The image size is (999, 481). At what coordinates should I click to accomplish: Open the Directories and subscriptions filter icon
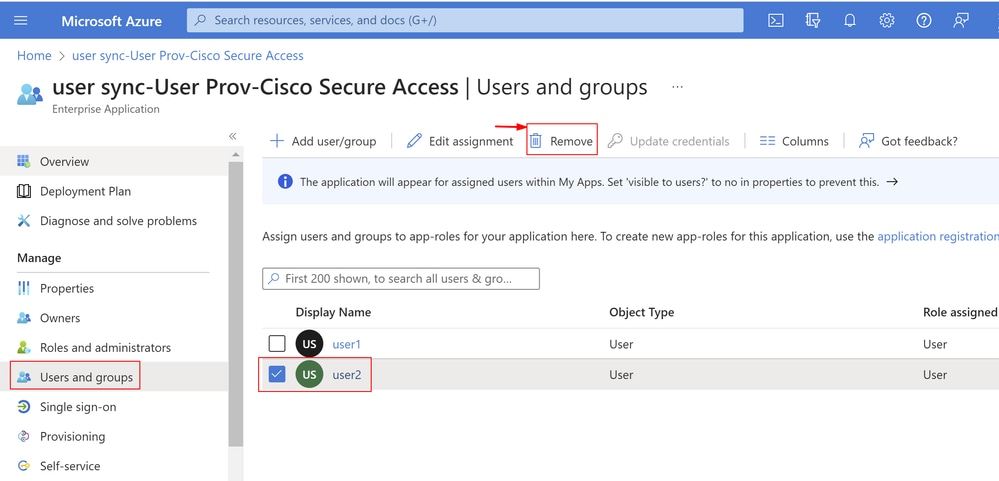click(812, 20)
